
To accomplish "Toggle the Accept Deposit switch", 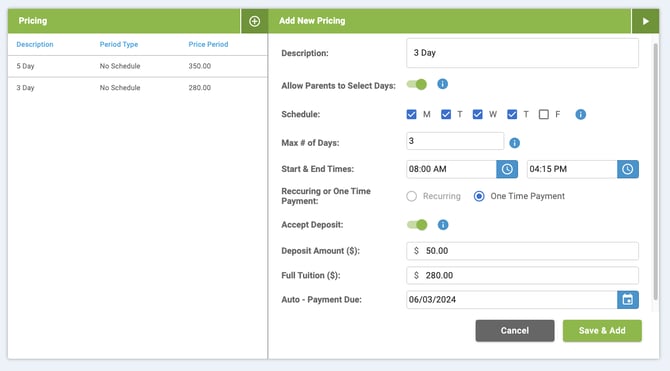I will (x=417, y=225).
